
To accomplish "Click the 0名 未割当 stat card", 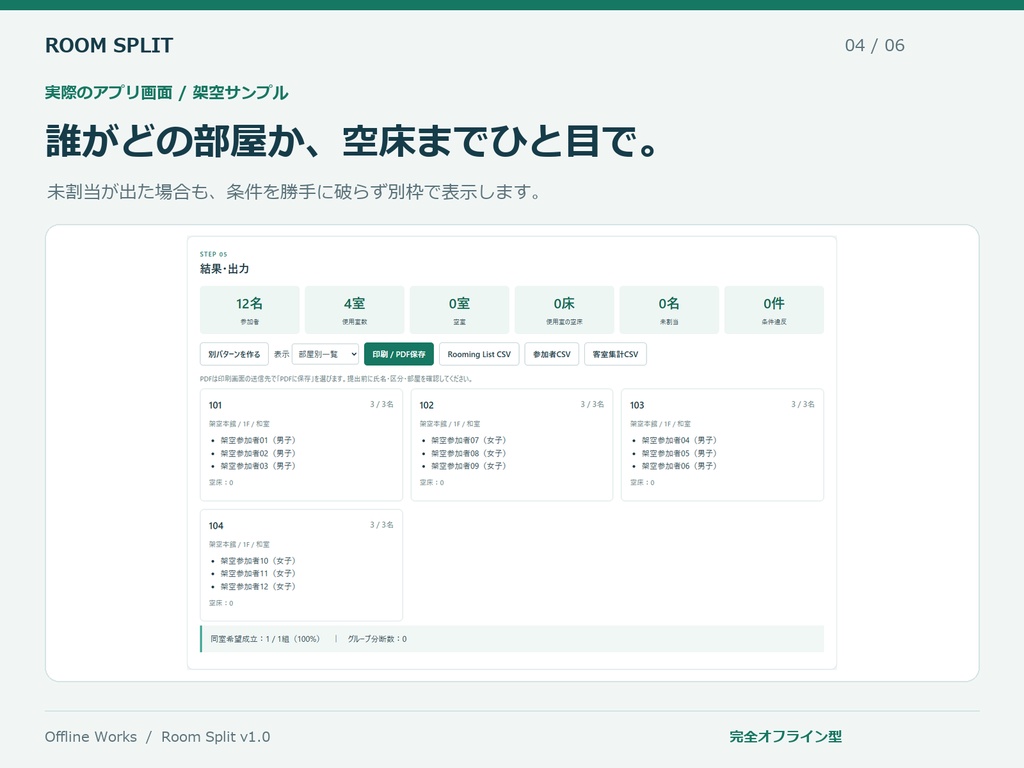I will point(669,310).
